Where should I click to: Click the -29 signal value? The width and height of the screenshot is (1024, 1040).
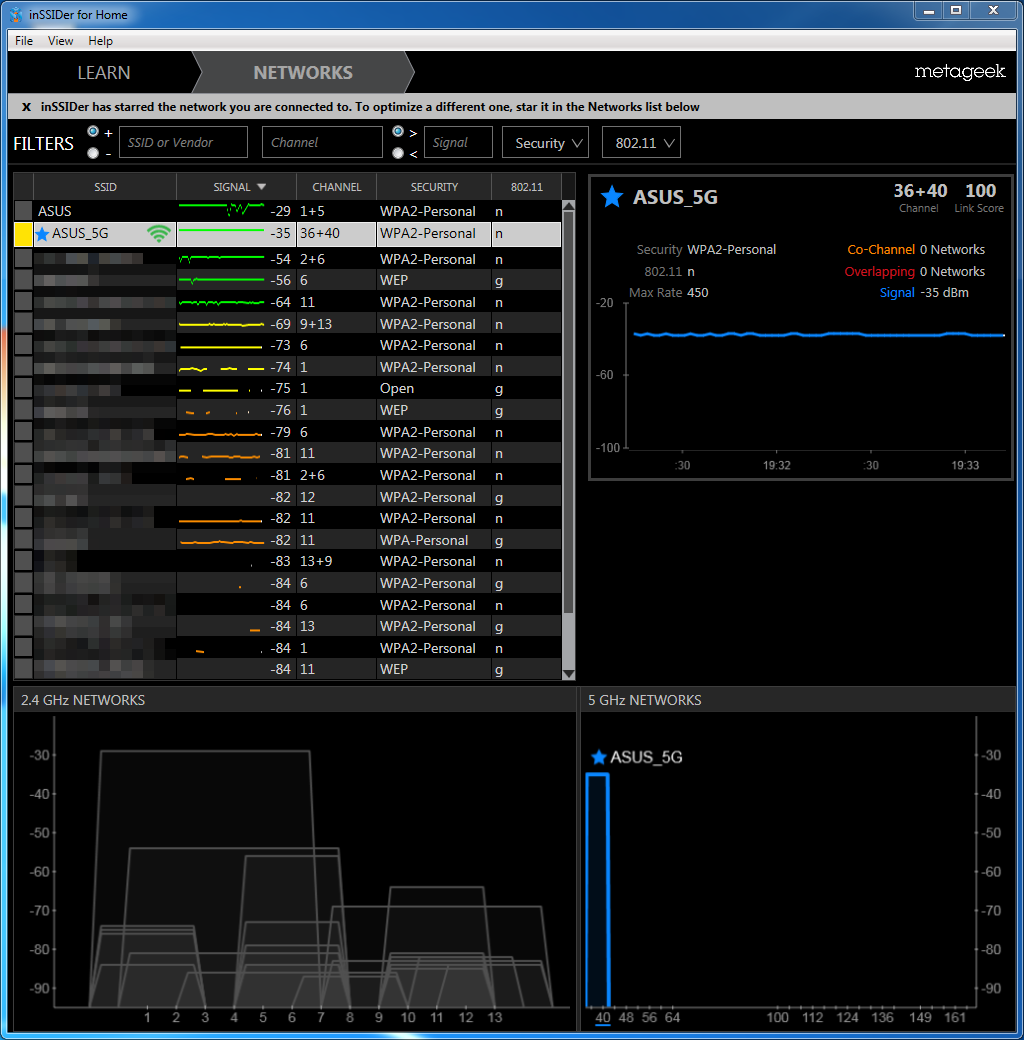pos(281,211)
